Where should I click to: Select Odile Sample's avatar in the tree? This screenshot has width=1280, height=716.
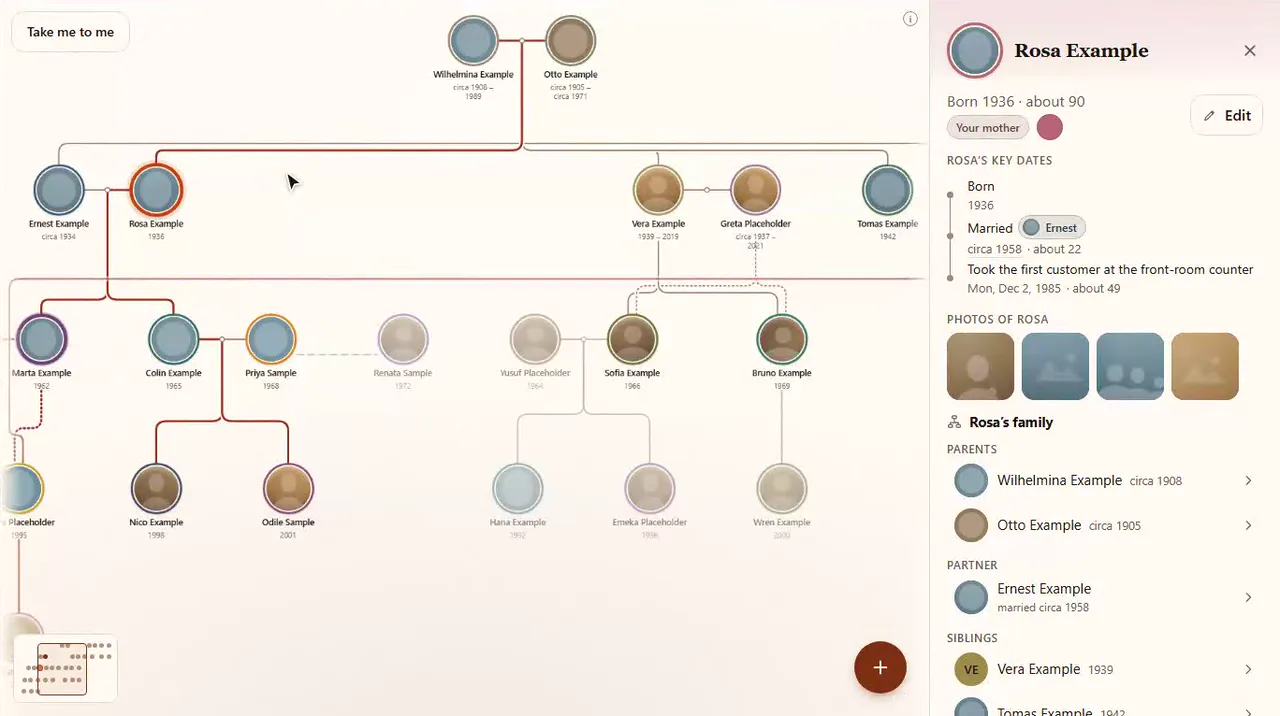[288, 488]
